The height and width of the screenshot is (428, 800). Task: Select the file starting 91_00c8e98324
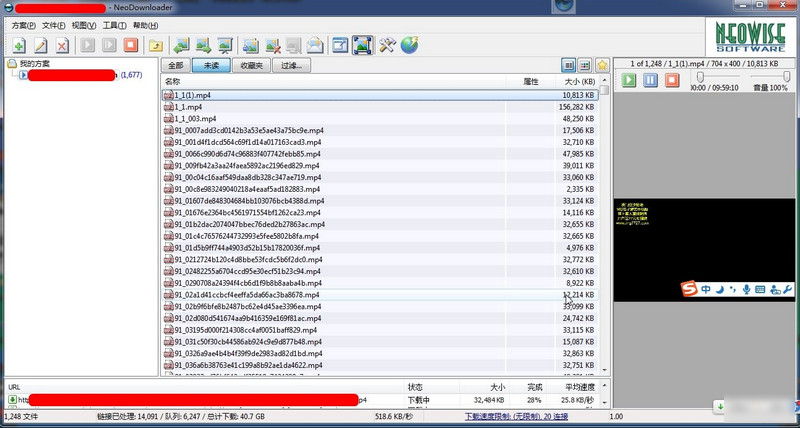point(380,189)
